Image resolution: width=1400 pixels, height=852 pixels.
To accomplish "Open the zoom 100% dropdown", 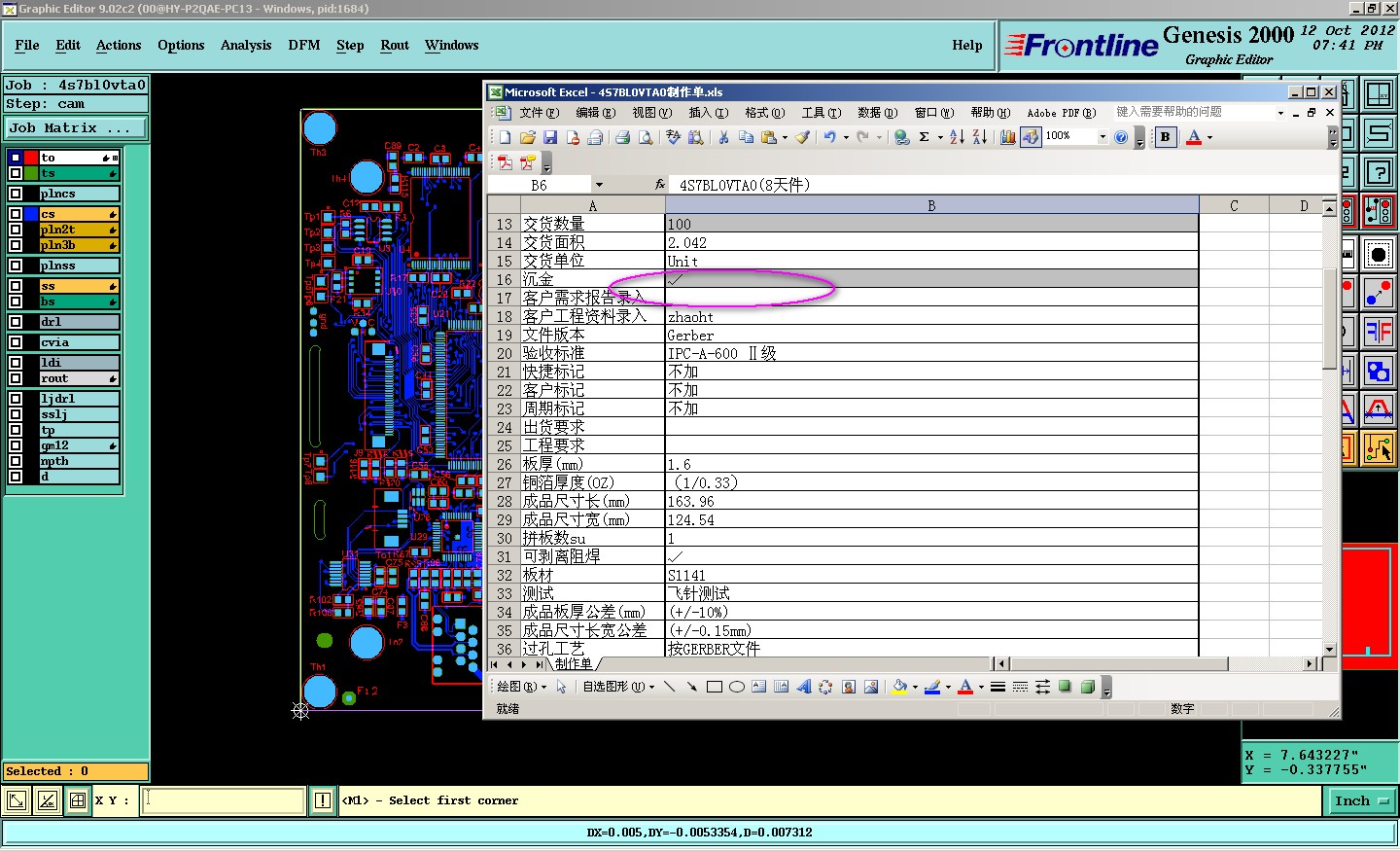I will click(x=1102, y=137).
